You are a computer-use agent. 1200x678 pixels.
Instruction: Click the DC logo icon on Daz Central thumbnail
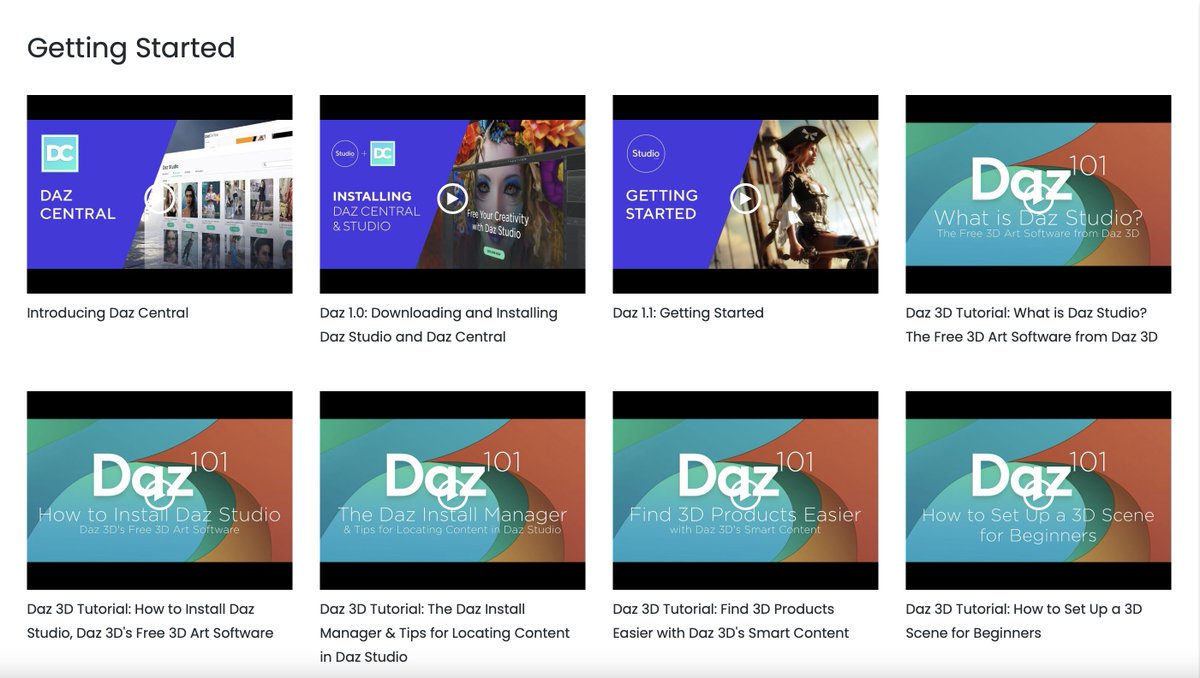[60, 153]
